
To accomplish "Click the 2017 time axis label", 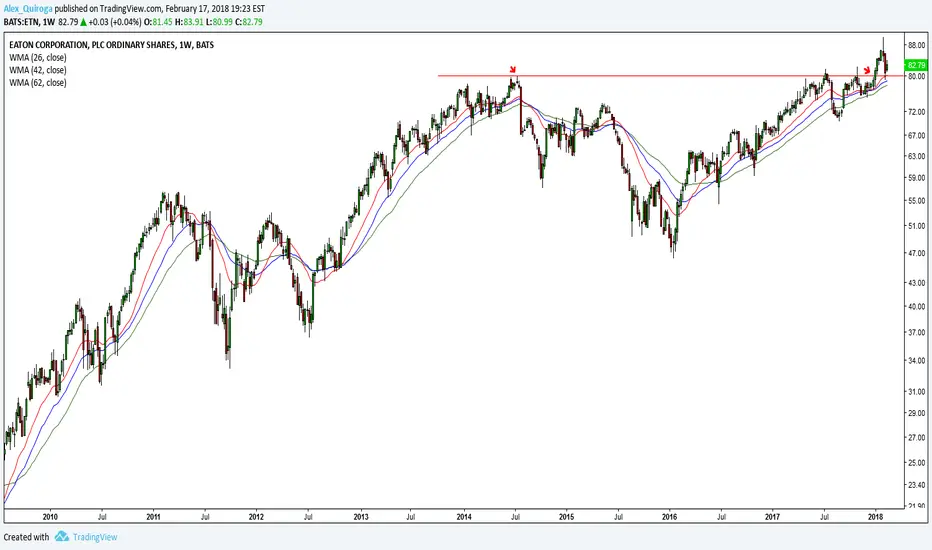I will coord(772,517).
